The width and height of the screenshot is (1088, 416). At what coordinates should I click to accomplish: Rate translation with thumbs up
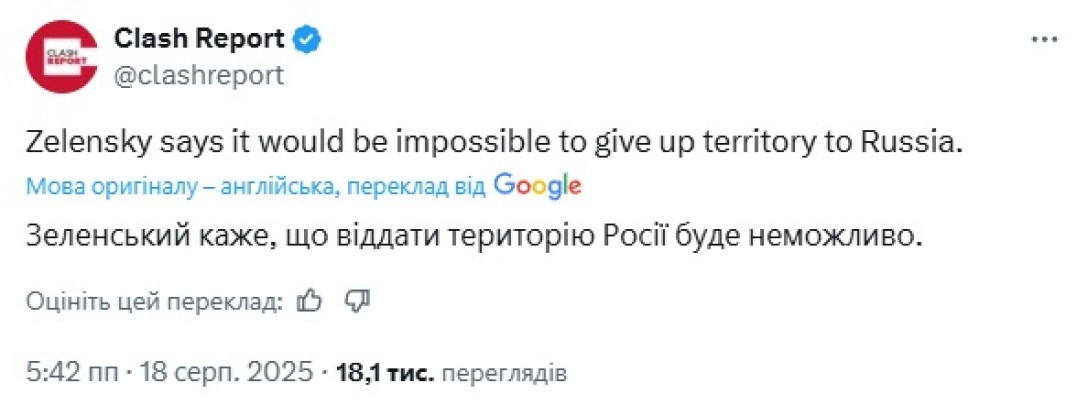coord(310,301)
